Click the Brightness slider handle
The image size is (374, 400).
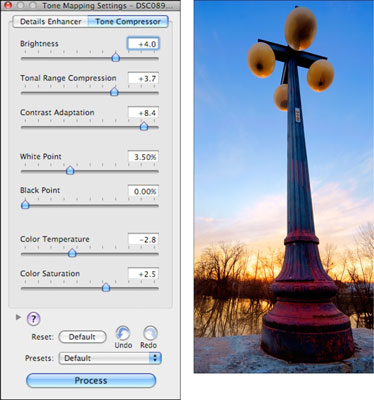116,57
